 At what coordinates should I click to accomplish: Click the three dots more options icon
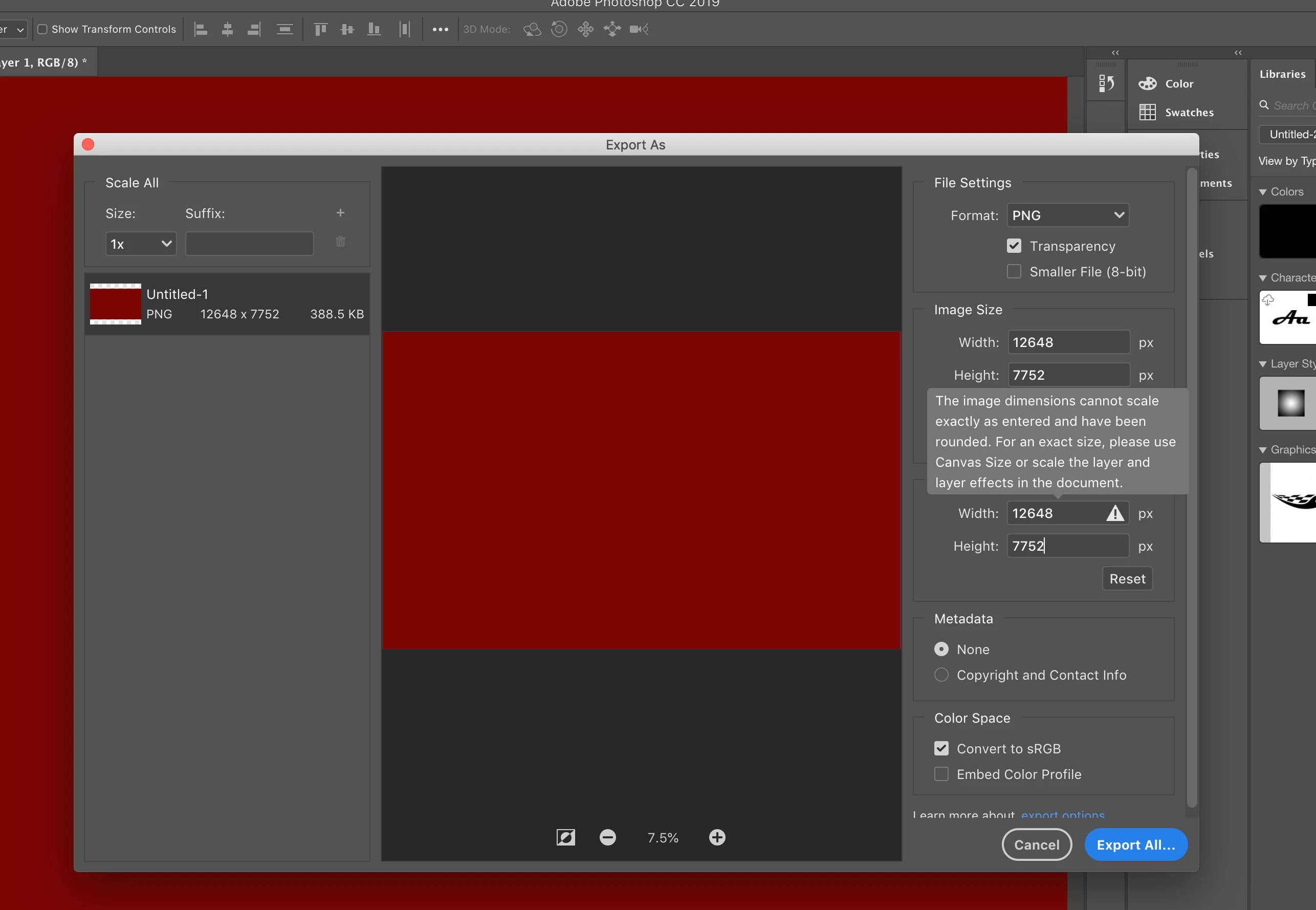[x=440, y=29]
